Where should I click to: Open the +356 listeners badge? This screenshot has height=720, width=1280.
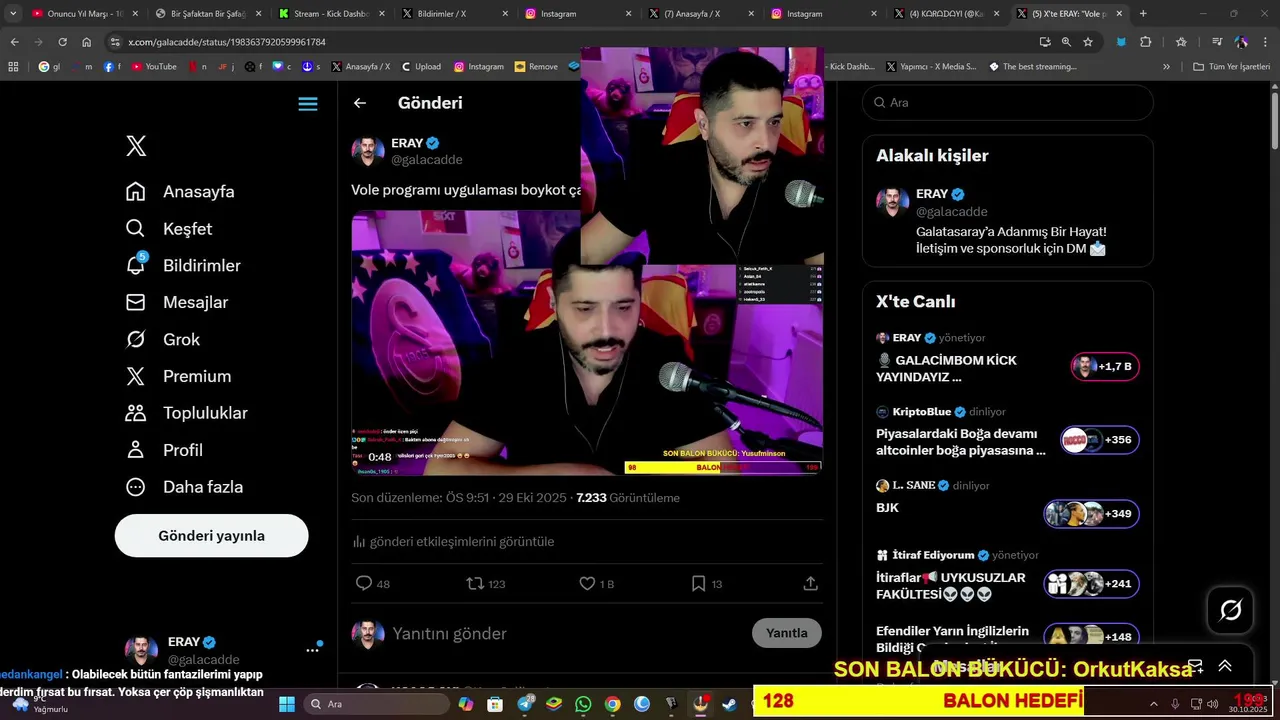coord(1100,440)
